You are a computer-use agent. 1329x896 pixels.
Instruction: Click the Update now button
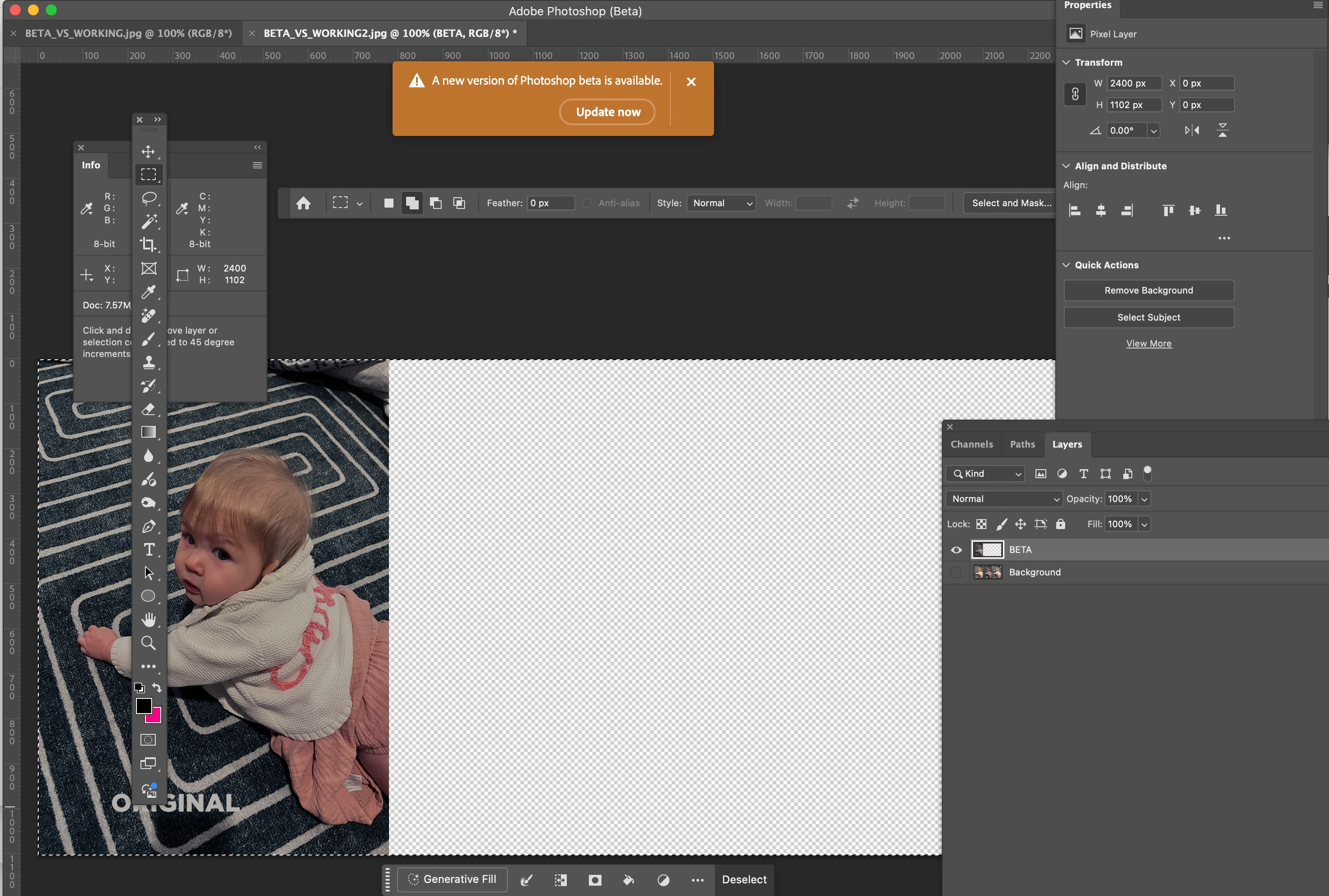pyautogui.click(x=607, y=112)
